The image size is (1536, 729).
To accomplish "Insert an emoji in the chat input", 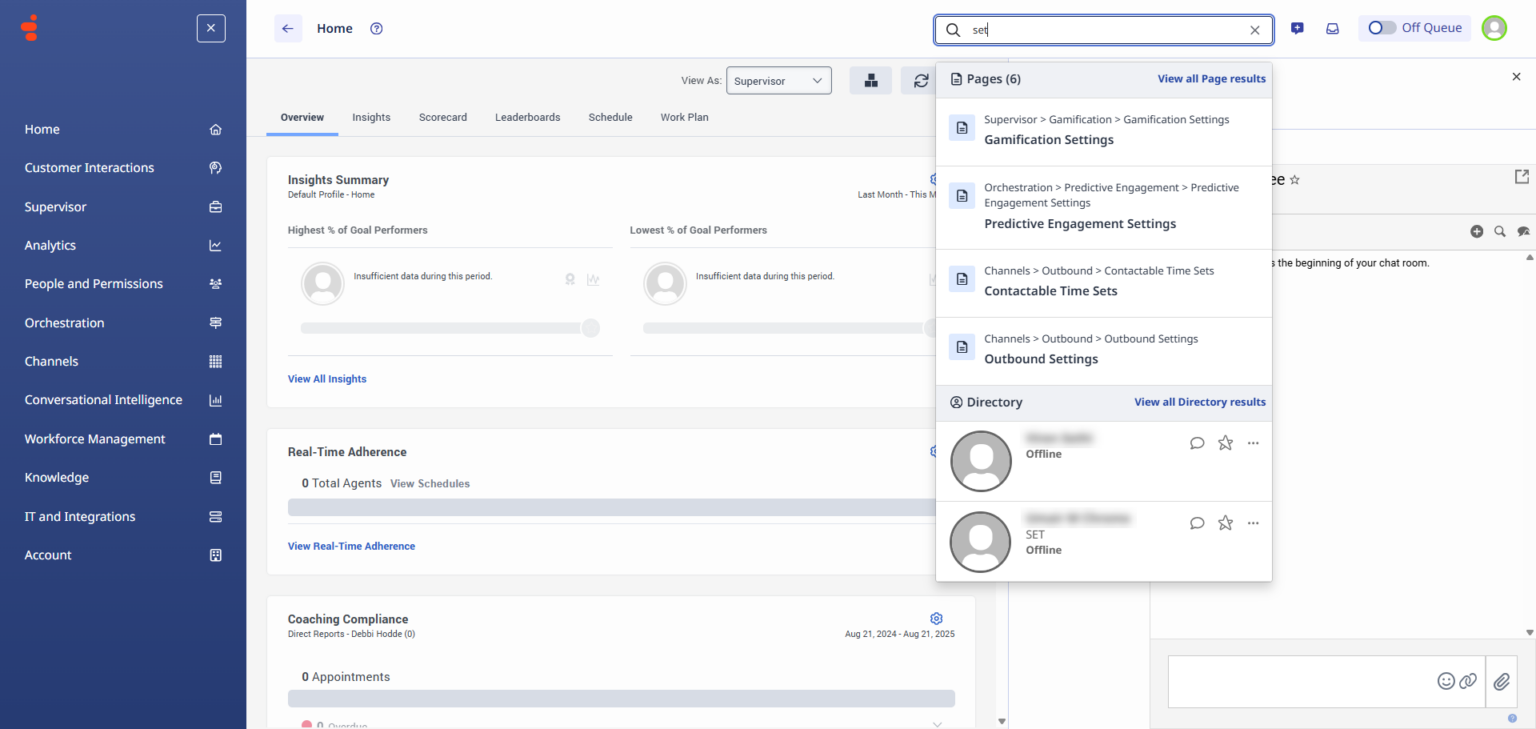I will point(1446,681).
